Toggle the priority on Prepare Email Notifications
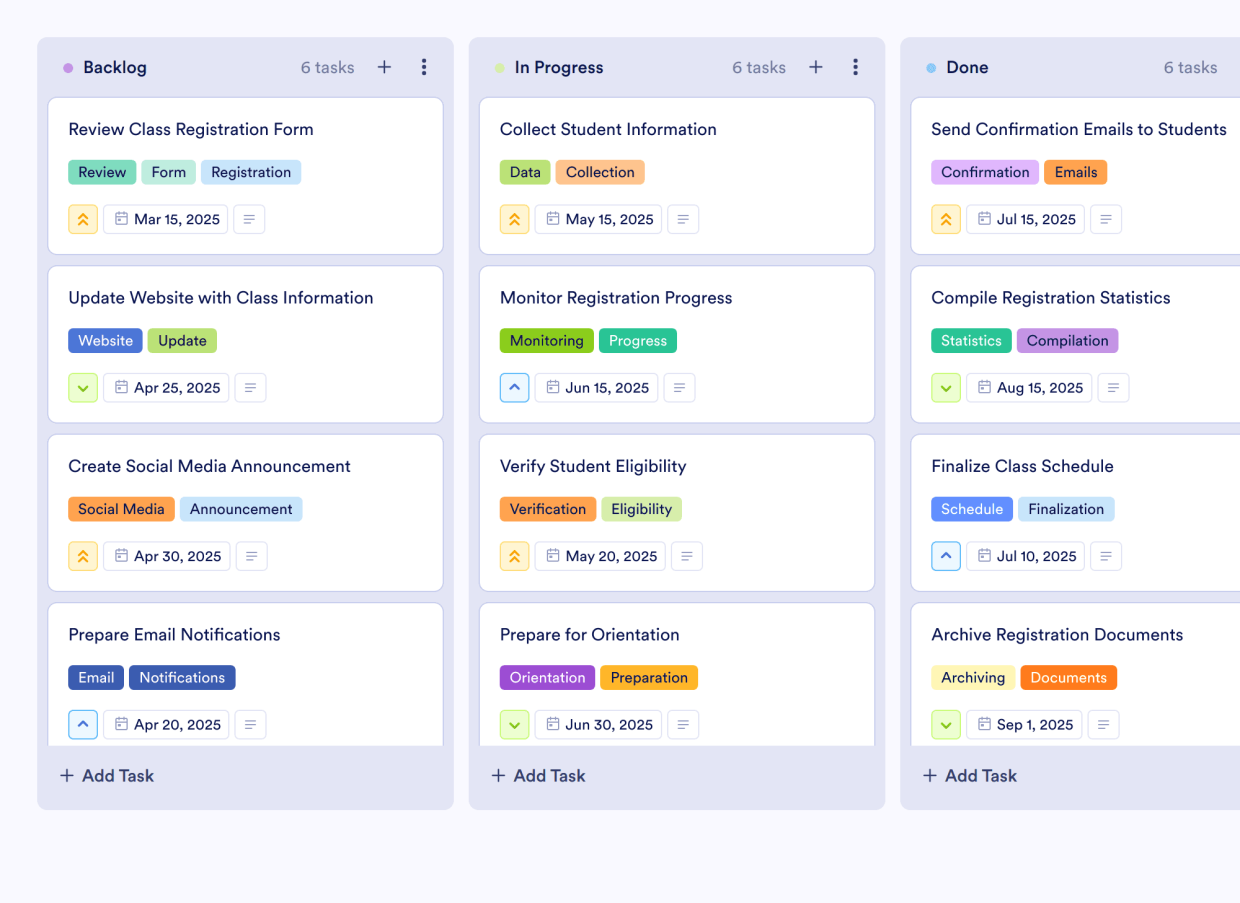 [x=83, y=724]
